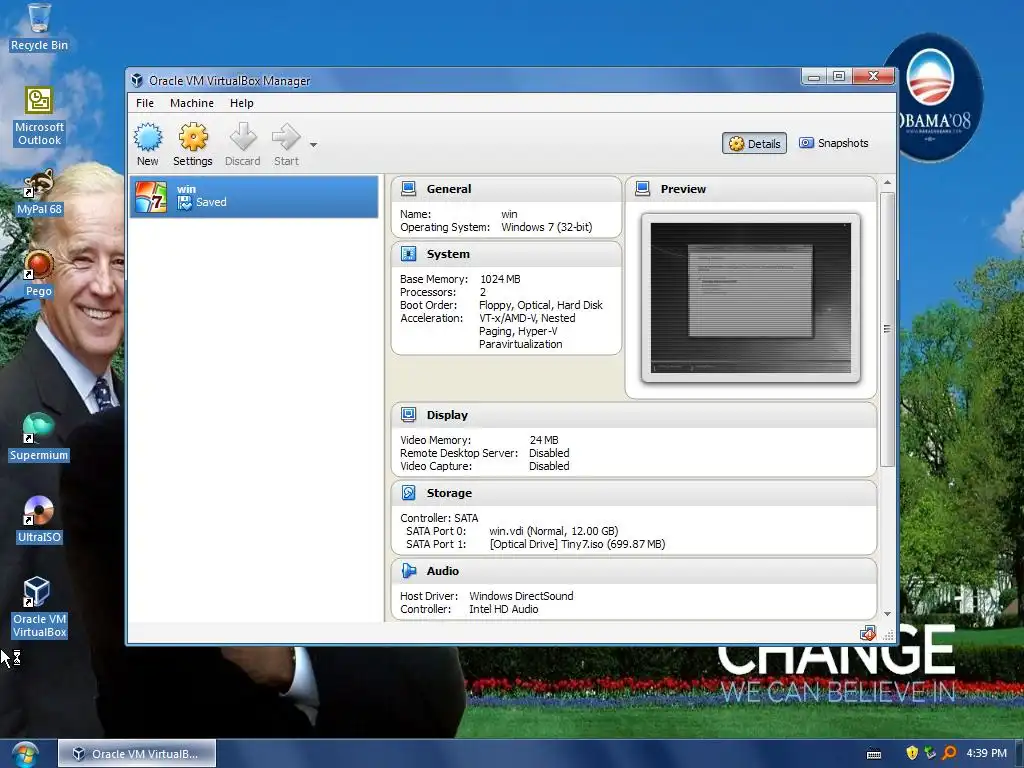Image resolution: width=1024 pixels, height=768 pixels.
Task: Open the Storage section heading link
Action: (449, 493)
